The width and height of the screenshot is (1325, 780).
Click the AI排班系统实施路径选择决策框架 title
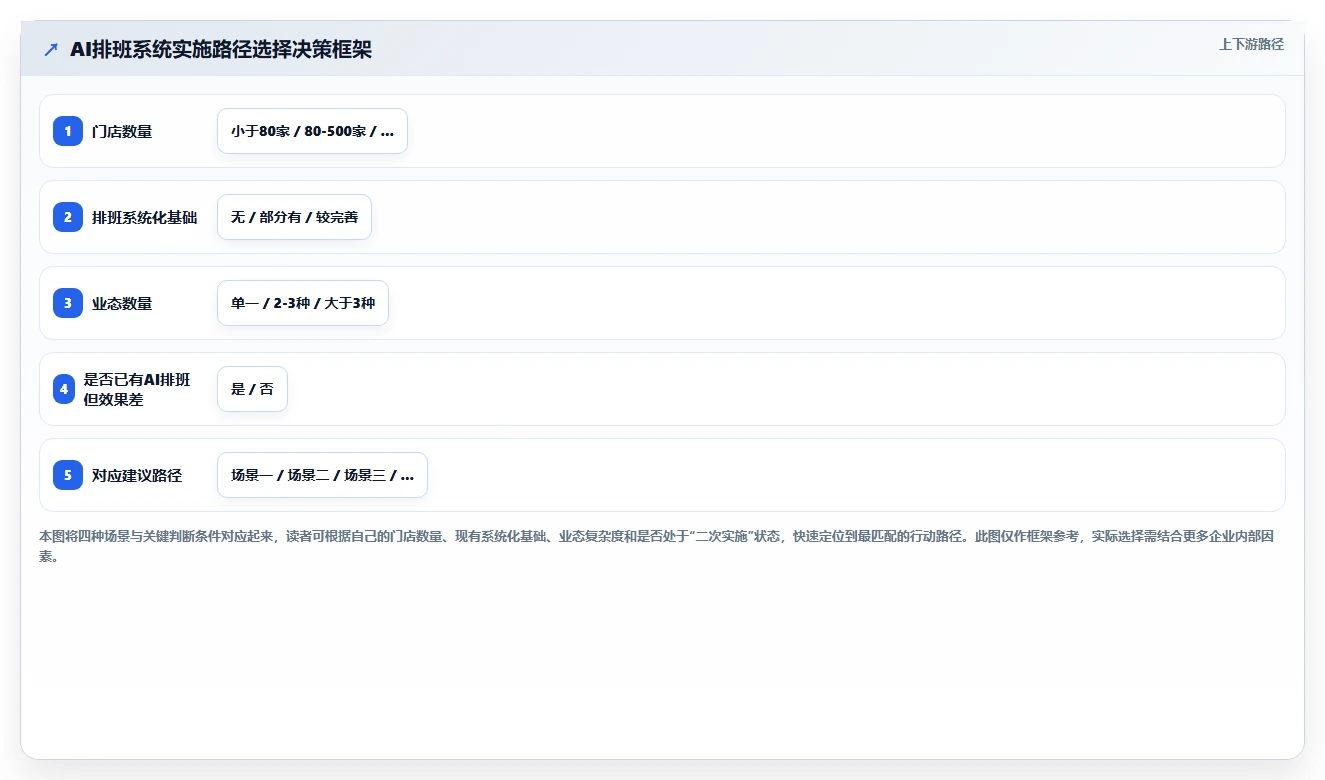click(x=221, y=49)
